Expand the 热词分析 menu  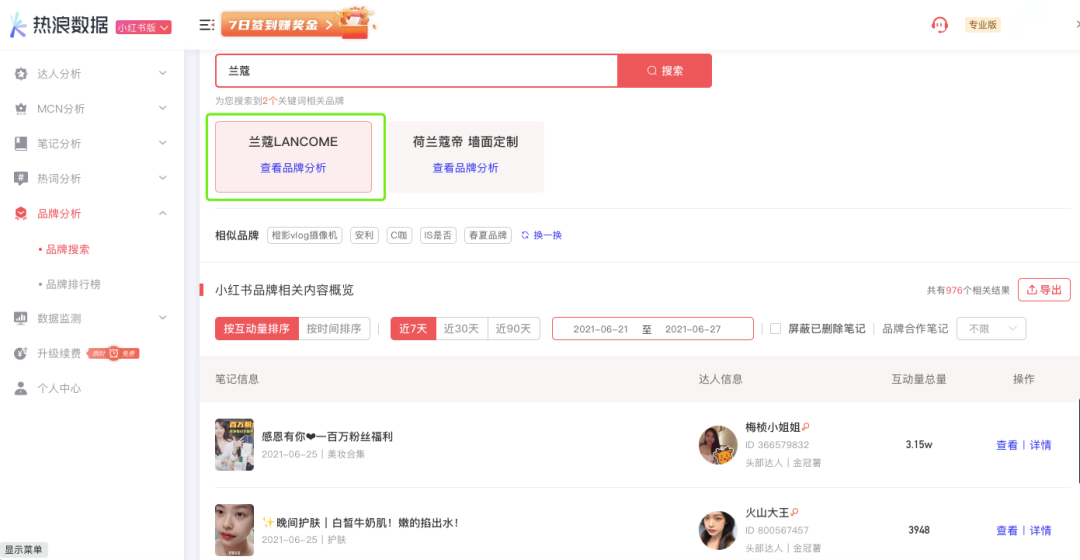[x=163, y=178]
